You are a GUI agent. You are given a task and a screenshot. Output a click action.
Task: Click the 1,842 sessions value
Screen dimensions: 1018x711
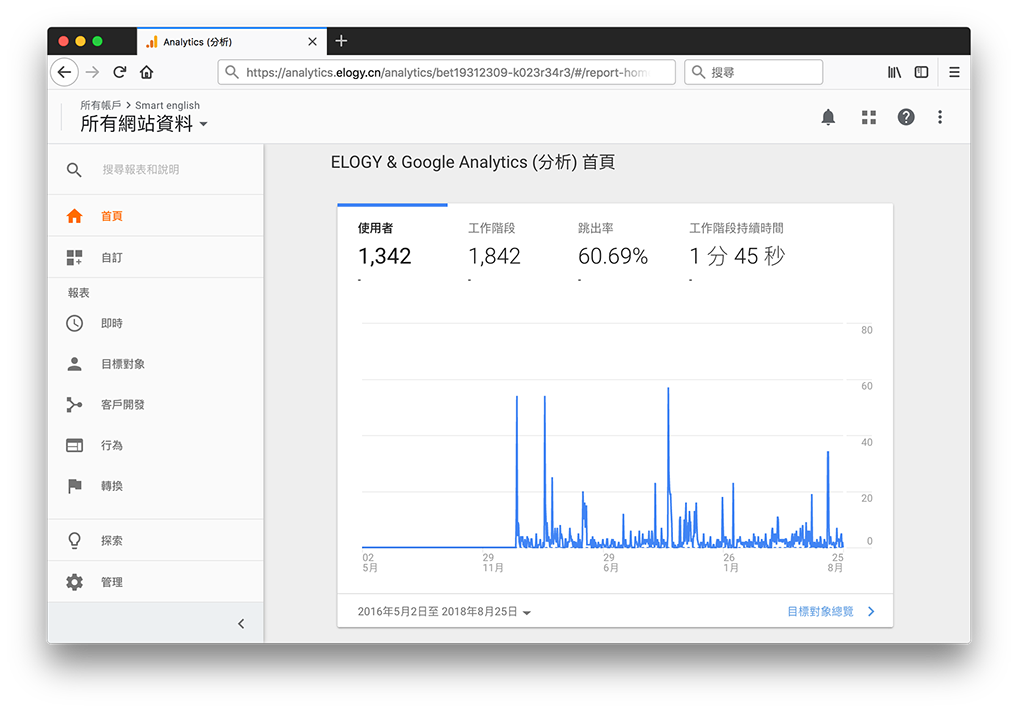[x=494, y=256]
